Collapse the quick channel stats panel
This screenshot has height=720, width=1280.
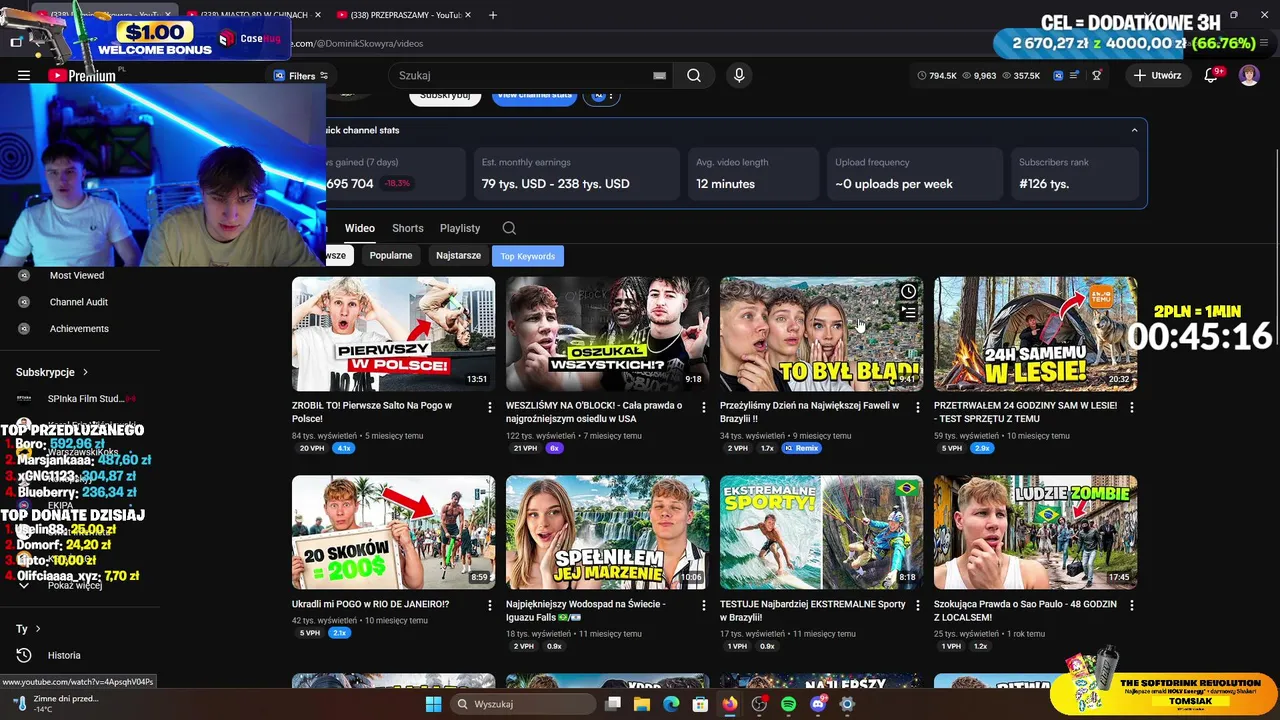pyautogui.click(x=1134, y=130)
